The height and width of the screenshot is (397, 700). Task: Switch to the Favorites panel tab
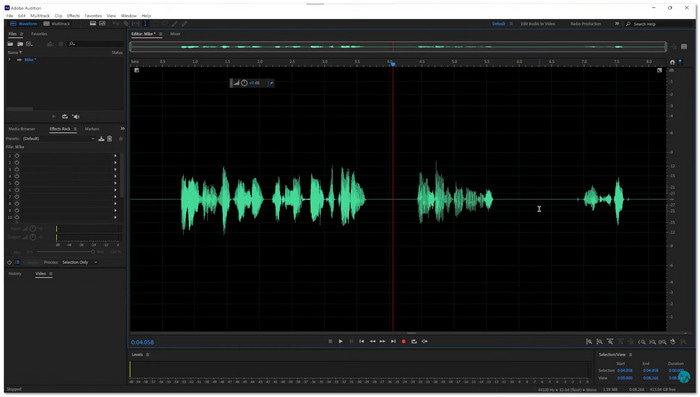[x=39, y=34]
